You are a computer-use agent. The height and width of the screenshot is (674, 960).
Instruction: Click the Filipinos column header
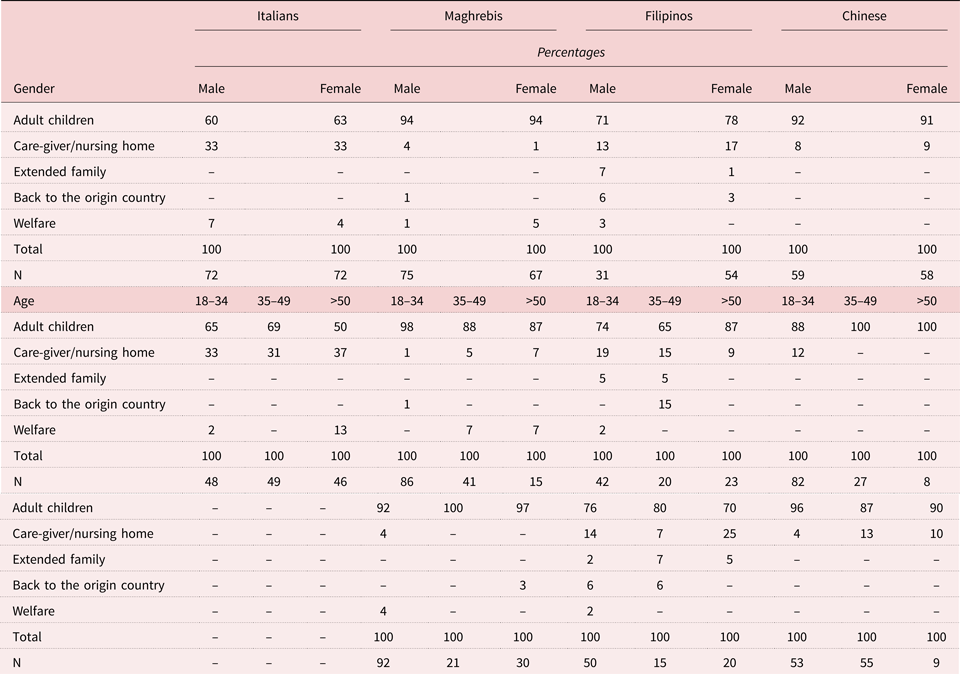[668, 16]
